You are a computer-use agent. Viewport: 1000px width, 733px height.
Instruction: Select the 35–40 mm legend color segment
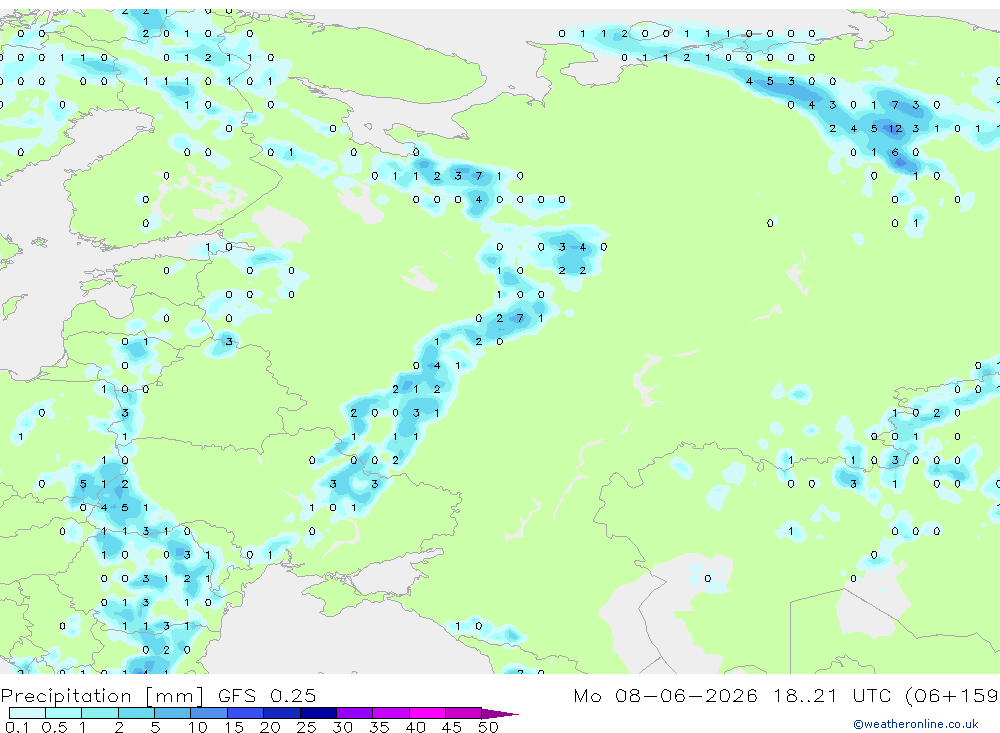pos(390,713)
